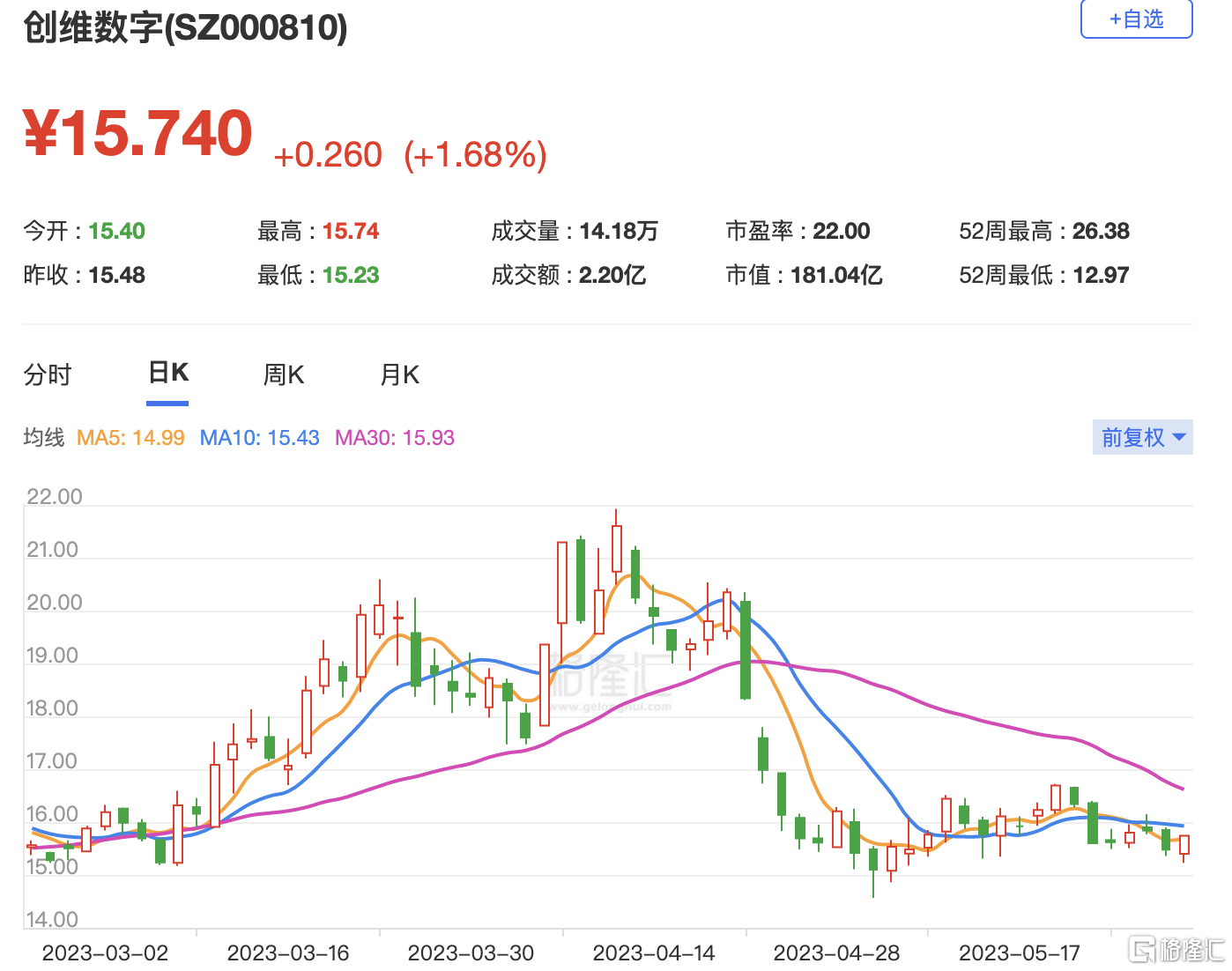Viewport: 1232px width, 971px height.
Task: Switch to the 分时 intraday tab
Action: 48,375
